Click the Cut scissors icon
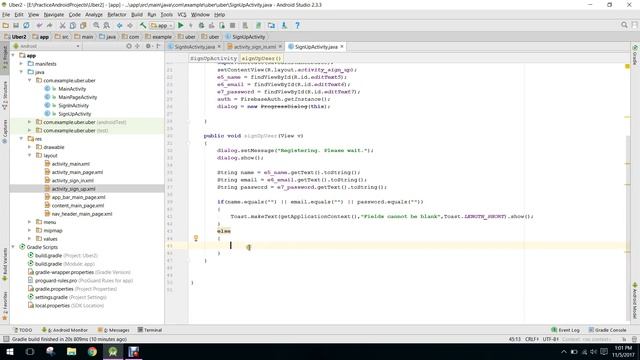Viewport: 640px width, 360px height. 62,25
